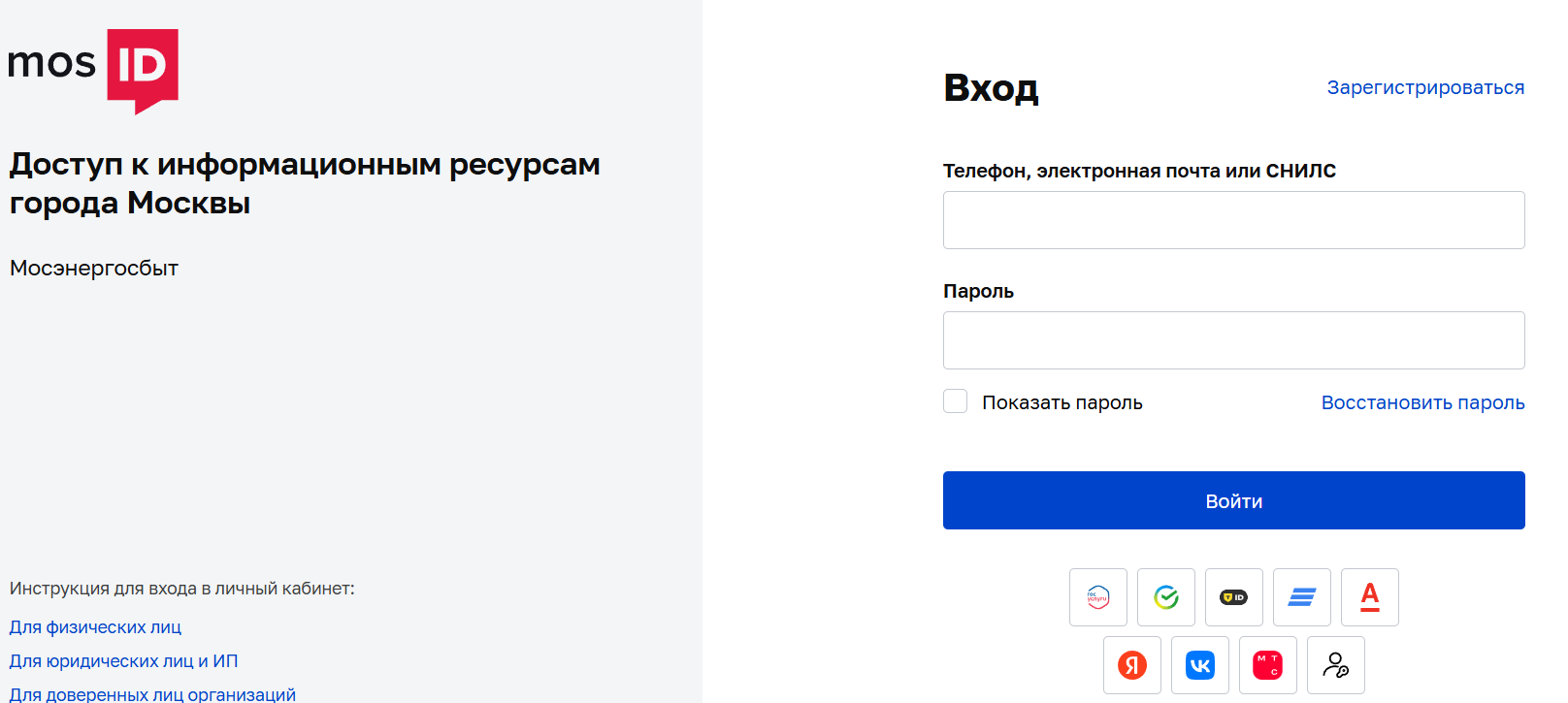The height and width of the screenshot is (703, 1568).
Task: Open the Для физических лиц instructions
Action: pyautogui.click(x=95, y=627)
